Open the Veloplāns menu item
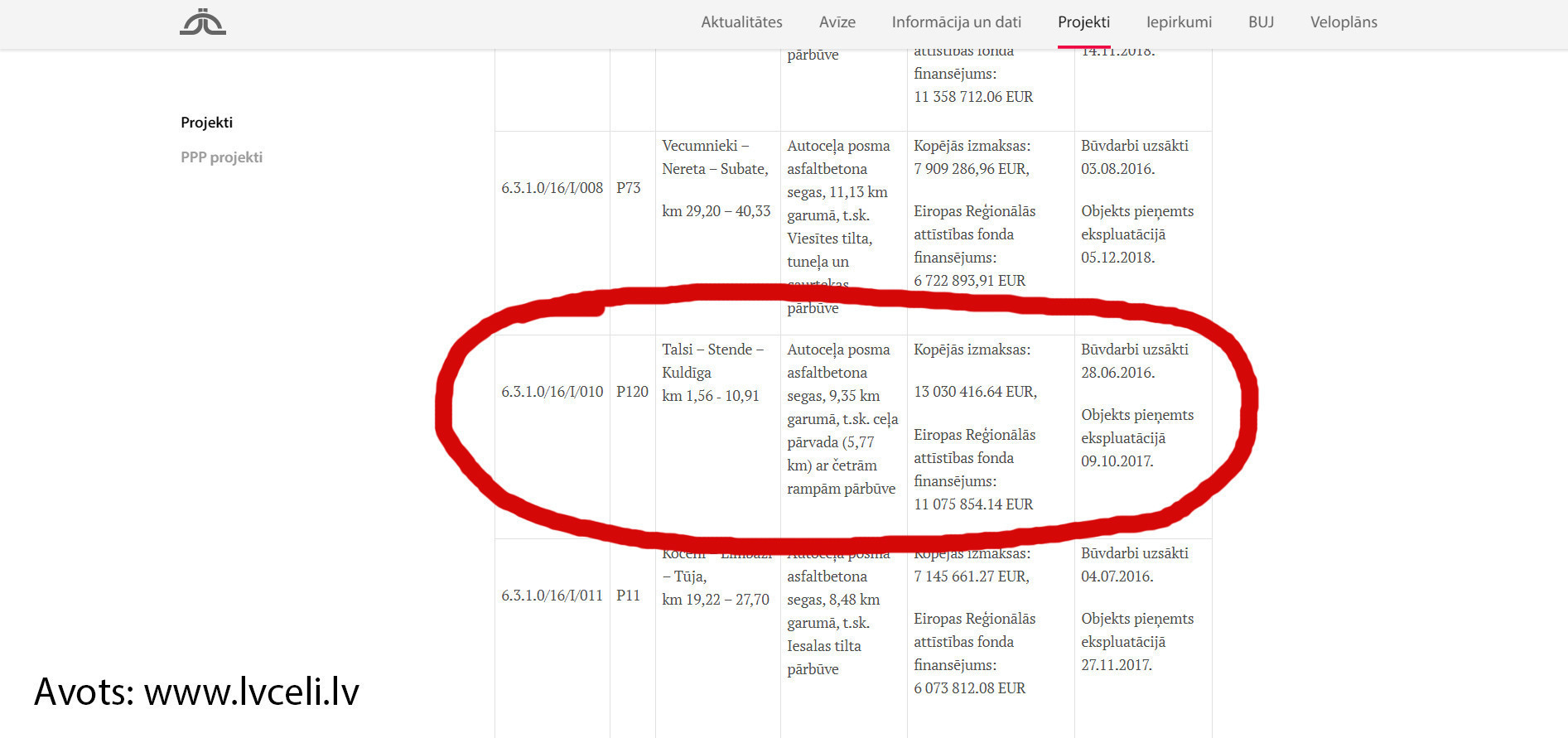Viewport: 1568px width, 738px height. [x=1344, y=22]
